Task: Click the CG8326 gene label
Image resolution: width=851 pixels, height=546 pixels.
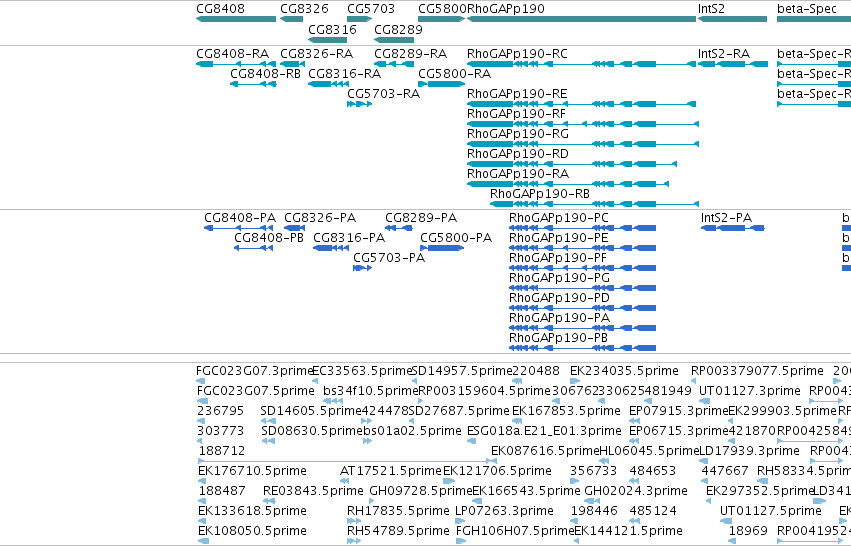Action: [304, 9]
